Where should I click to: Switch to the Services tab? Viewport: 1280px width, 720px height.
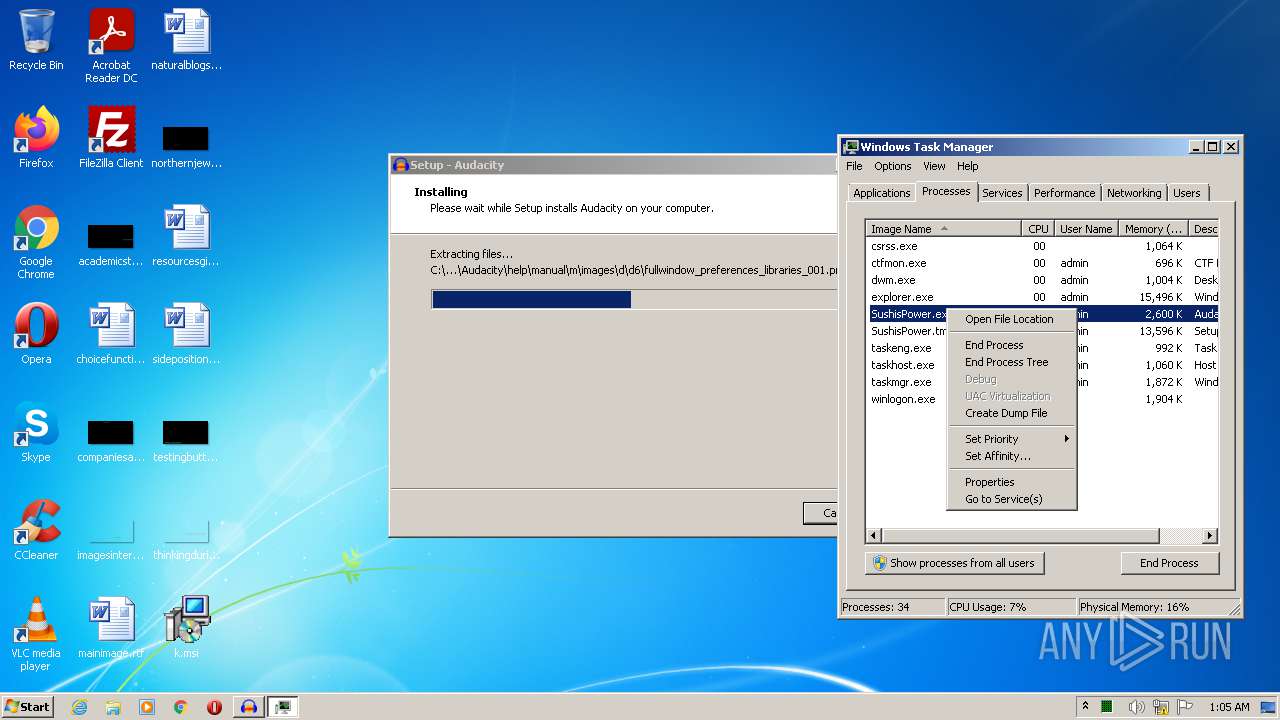[x=1001, y=193]
